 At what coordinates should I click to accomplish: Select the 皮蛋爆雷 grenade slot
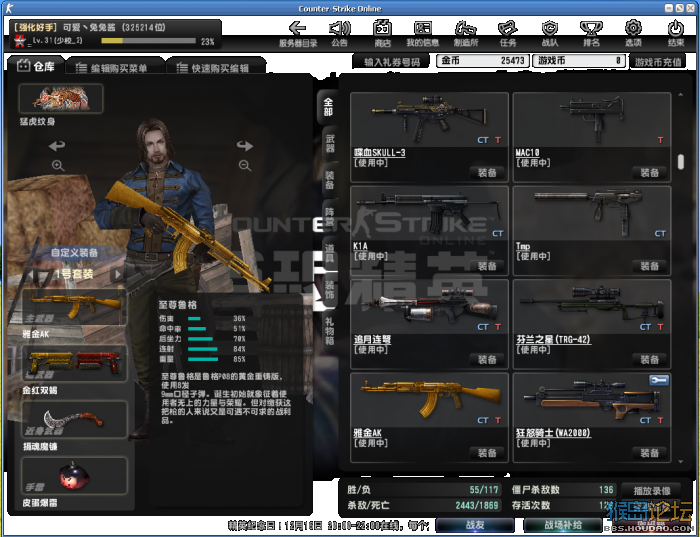tap(74, 476)
